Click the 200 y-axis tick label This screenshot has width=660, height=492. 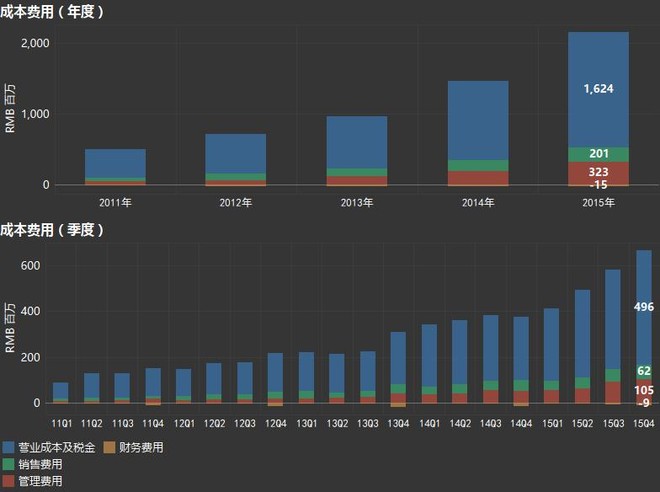(x=30, y=357)
